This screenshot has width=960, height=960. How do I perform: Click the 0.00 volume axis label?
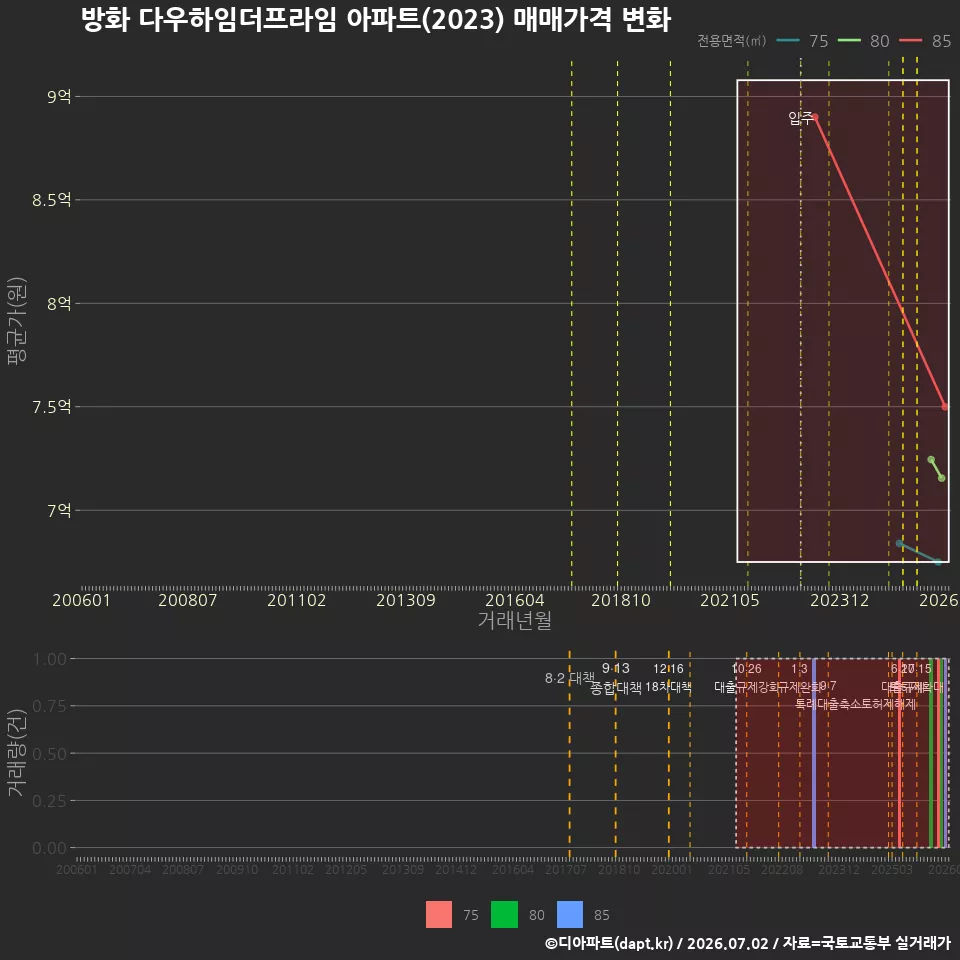(50, 848)
